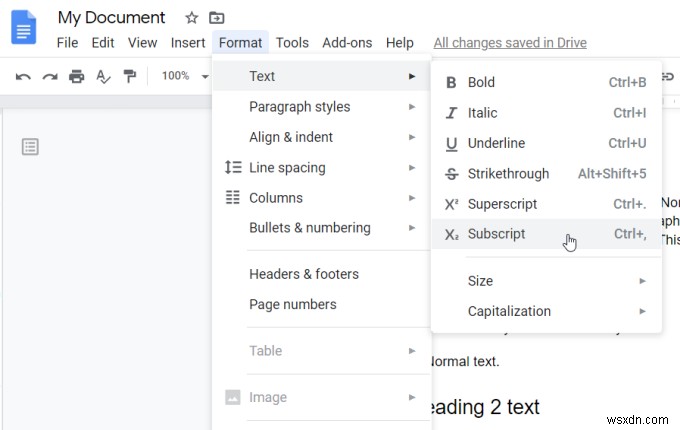680x430 pixels.
Task: Click the print icon in toolbar
Action: pyautogui.click(x=77, y=76)
